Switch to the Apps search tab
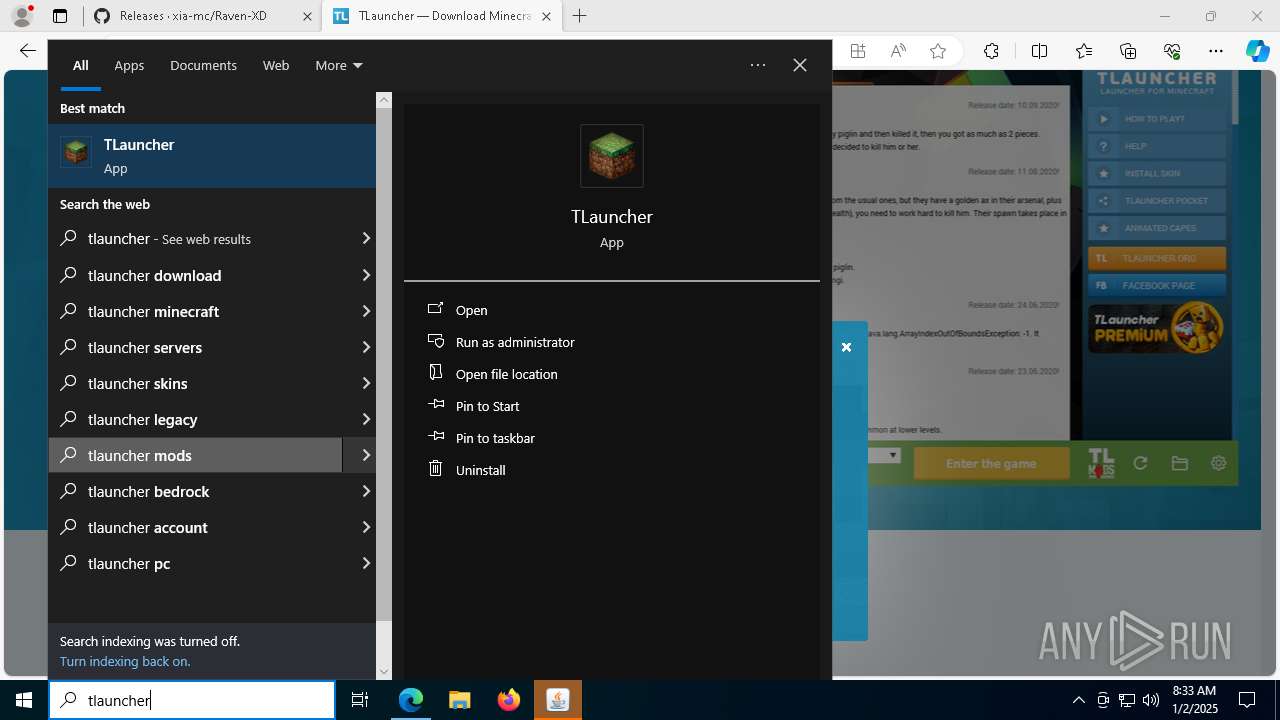This screenshot has height=720, width=1280. click(x=129, y=65)
